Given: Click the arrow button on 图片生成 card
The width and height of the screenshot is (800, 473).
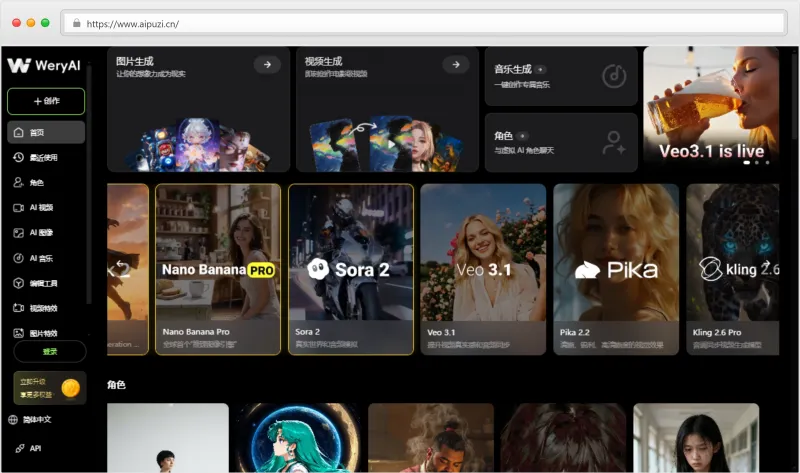Looking at the screenshot, I should [x=266, y=65].
